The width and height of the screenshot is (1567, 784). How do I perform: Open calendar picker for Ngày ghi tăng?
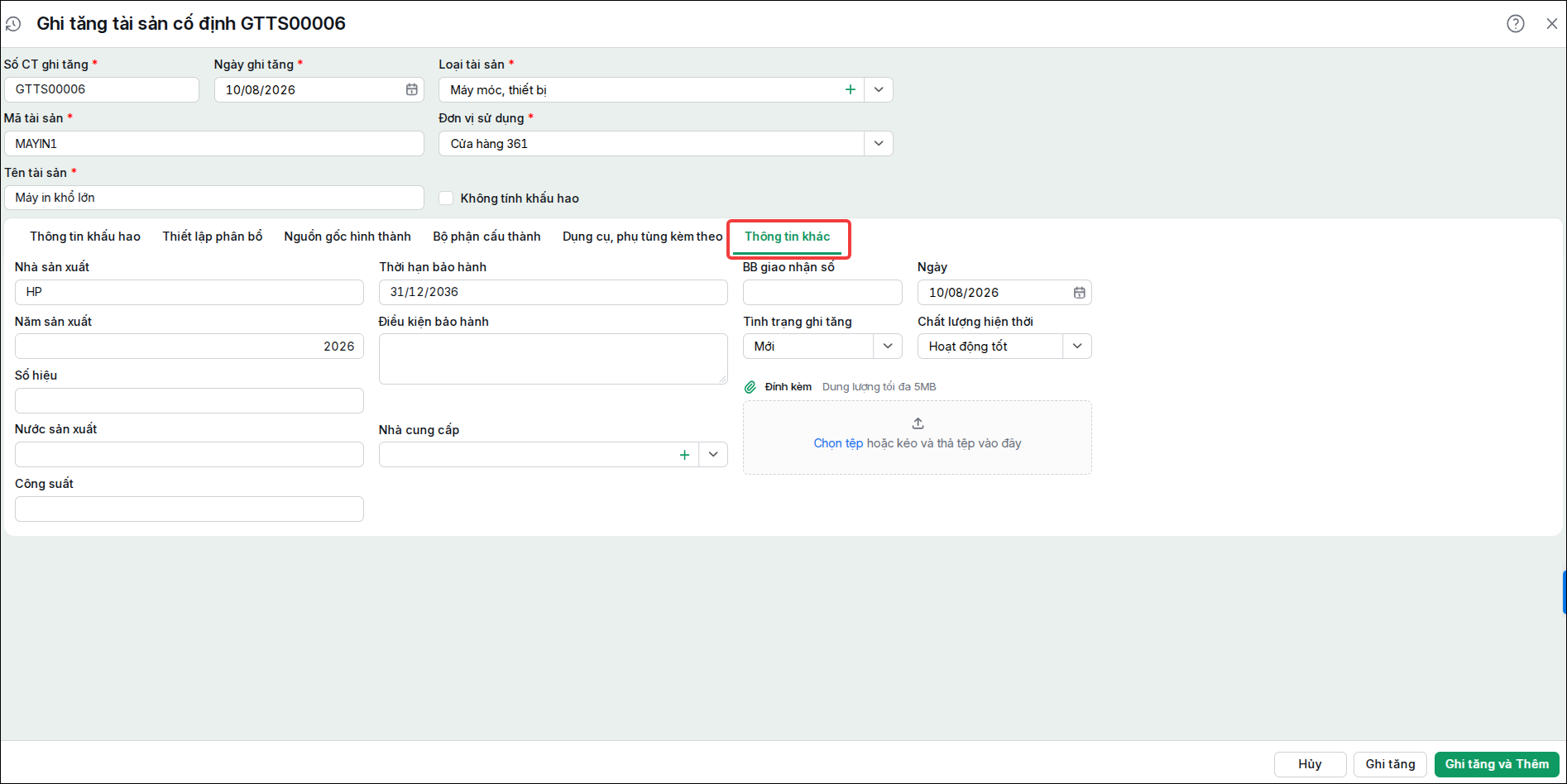pos(411,89)
